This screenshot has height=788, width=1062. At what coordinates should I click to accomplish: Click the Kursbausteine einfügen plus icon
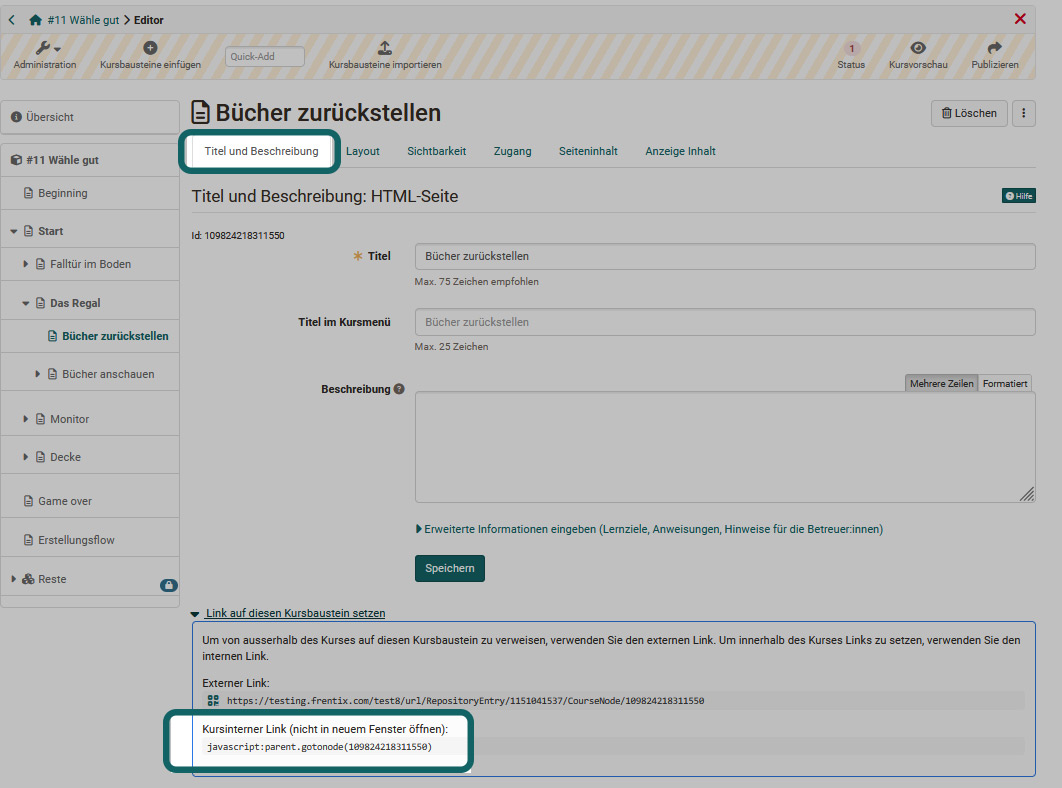pyautogui.click(x=148, y=47)
